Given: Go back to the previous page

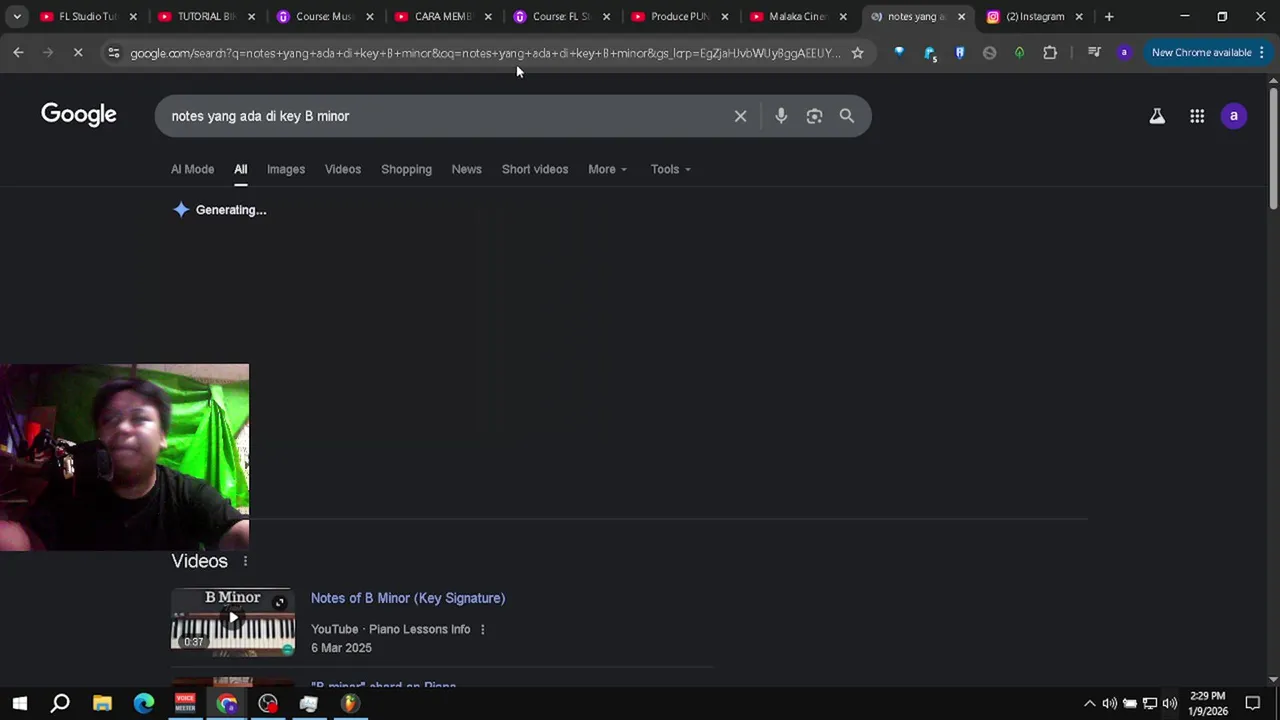Looking at the screenshot, I should click(18, 53).
